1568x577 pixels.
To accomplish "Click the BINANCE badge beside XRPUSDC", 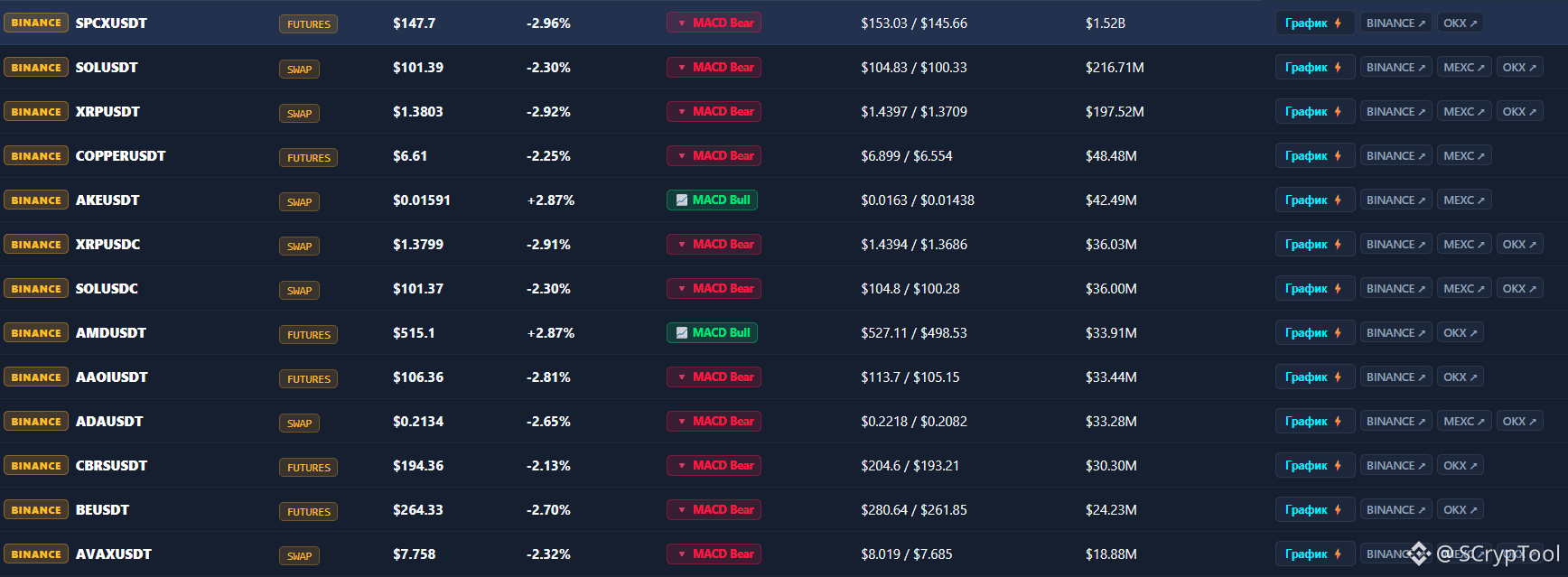I will tap(36, 244).
